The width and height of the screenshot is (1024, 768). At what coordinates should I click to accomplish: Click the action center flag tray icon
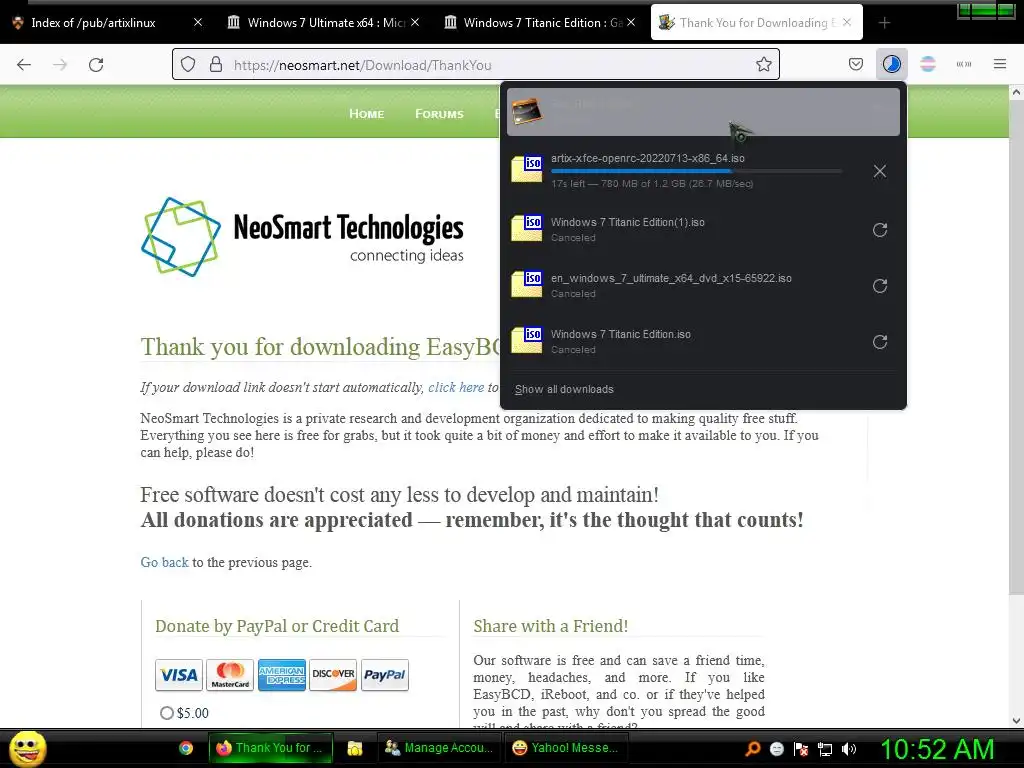pos(801,749)
